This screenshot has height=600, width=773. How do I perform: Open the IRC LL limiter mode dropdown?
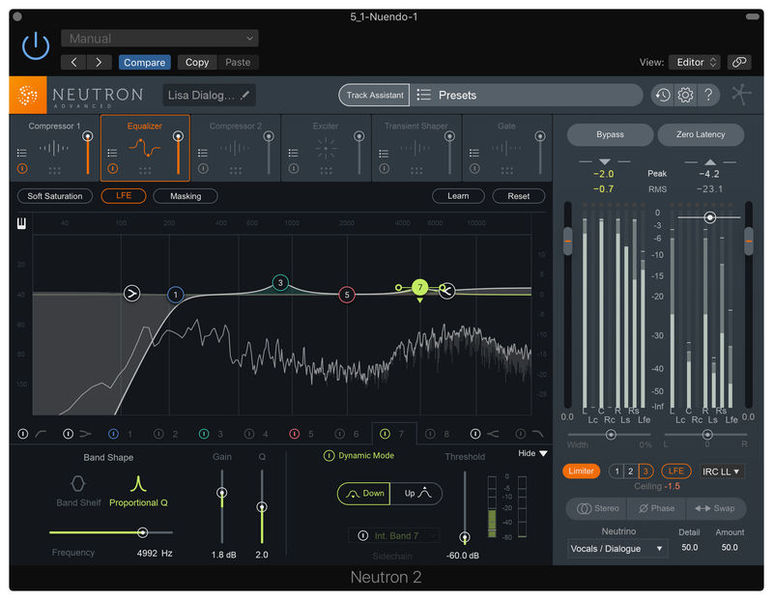[721, 471]
